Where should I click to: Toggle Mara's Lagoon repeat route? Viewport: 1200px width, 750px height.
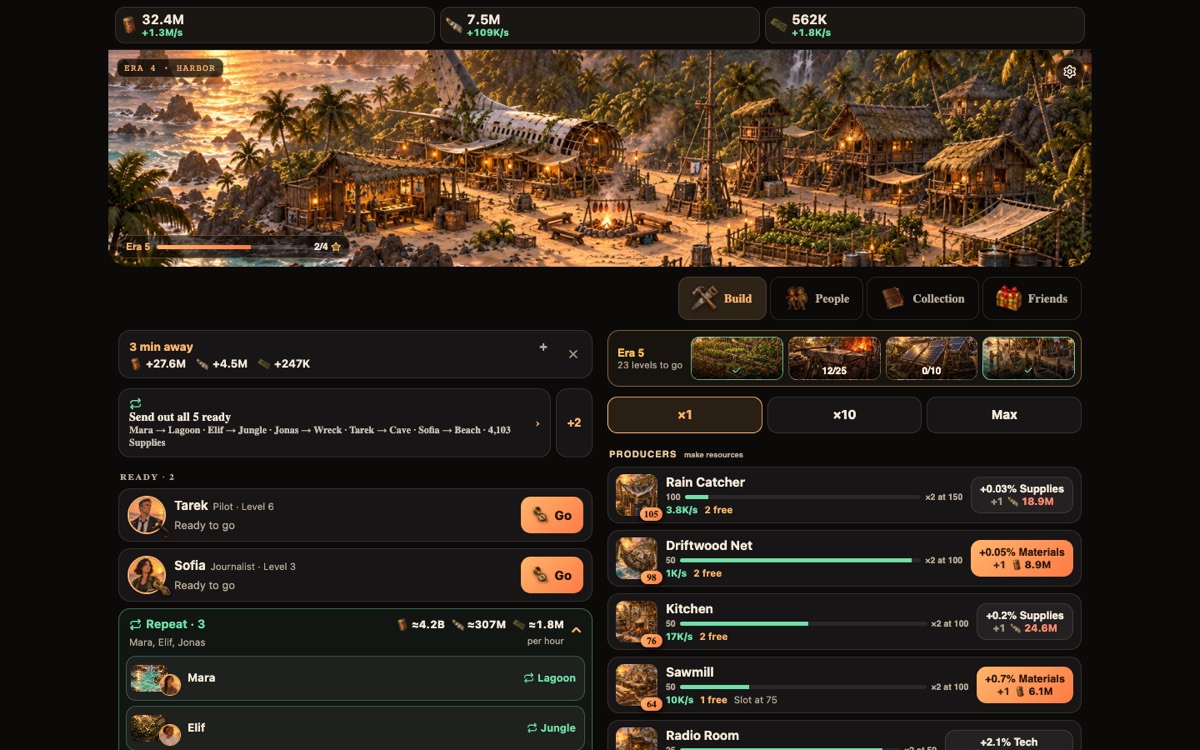(550, 678)
